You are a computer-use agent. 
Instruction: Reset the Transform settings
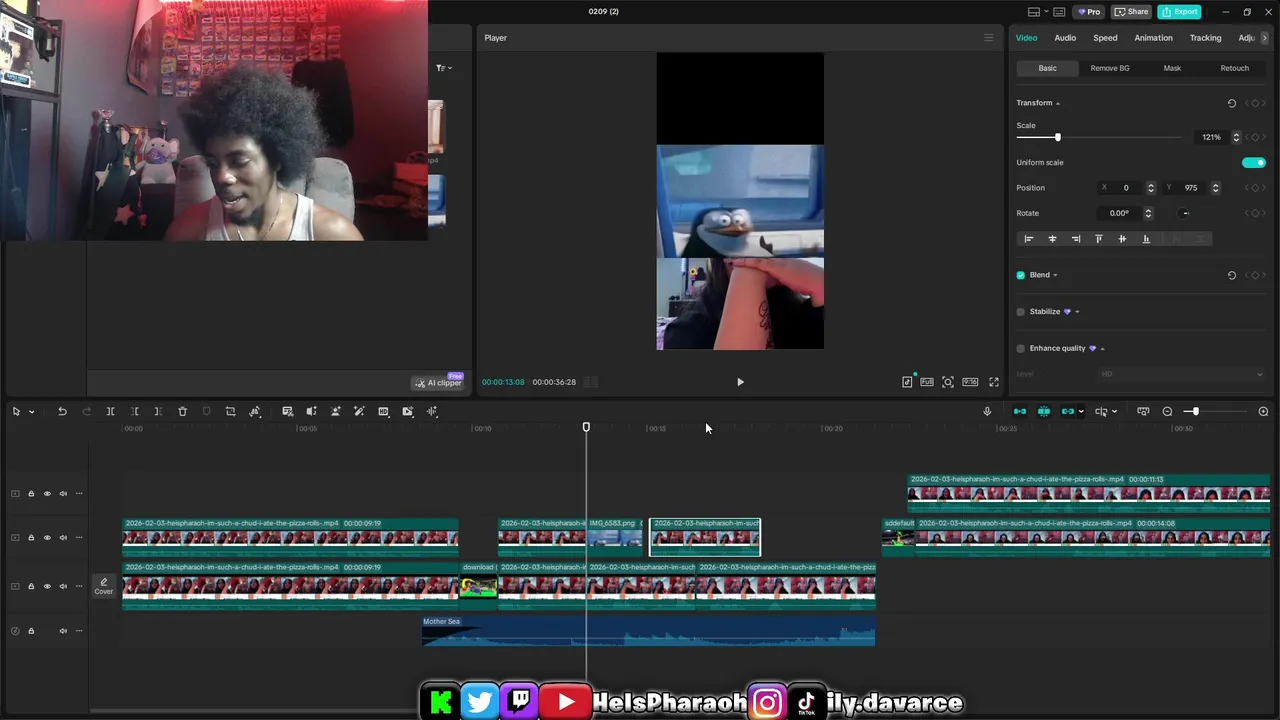pyautogui.click(x=1231, y=103)
